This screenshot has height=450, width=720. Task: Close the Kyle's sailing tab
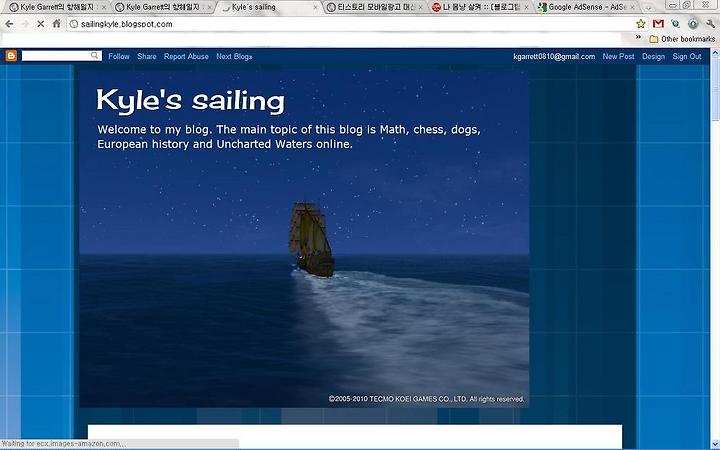tap(315, 7)
